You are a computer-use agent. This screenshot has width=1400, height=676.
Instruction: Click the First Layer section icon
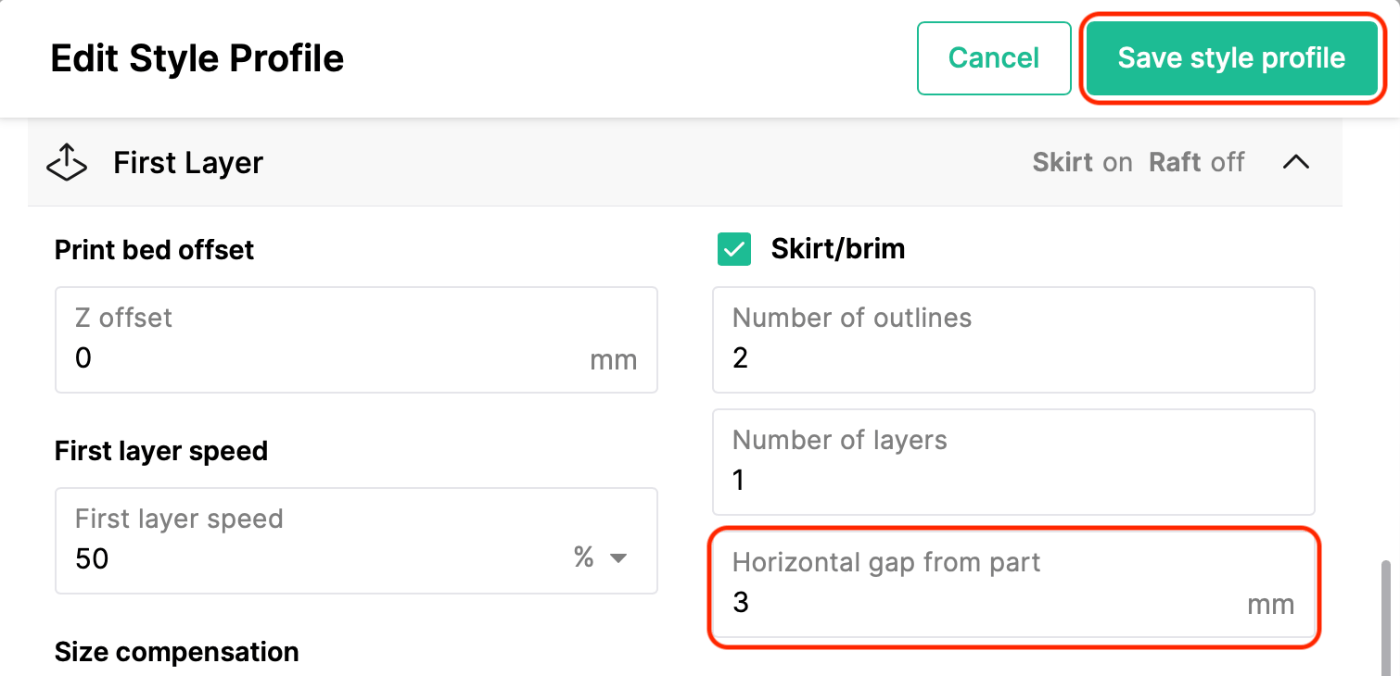click(67, 162)
